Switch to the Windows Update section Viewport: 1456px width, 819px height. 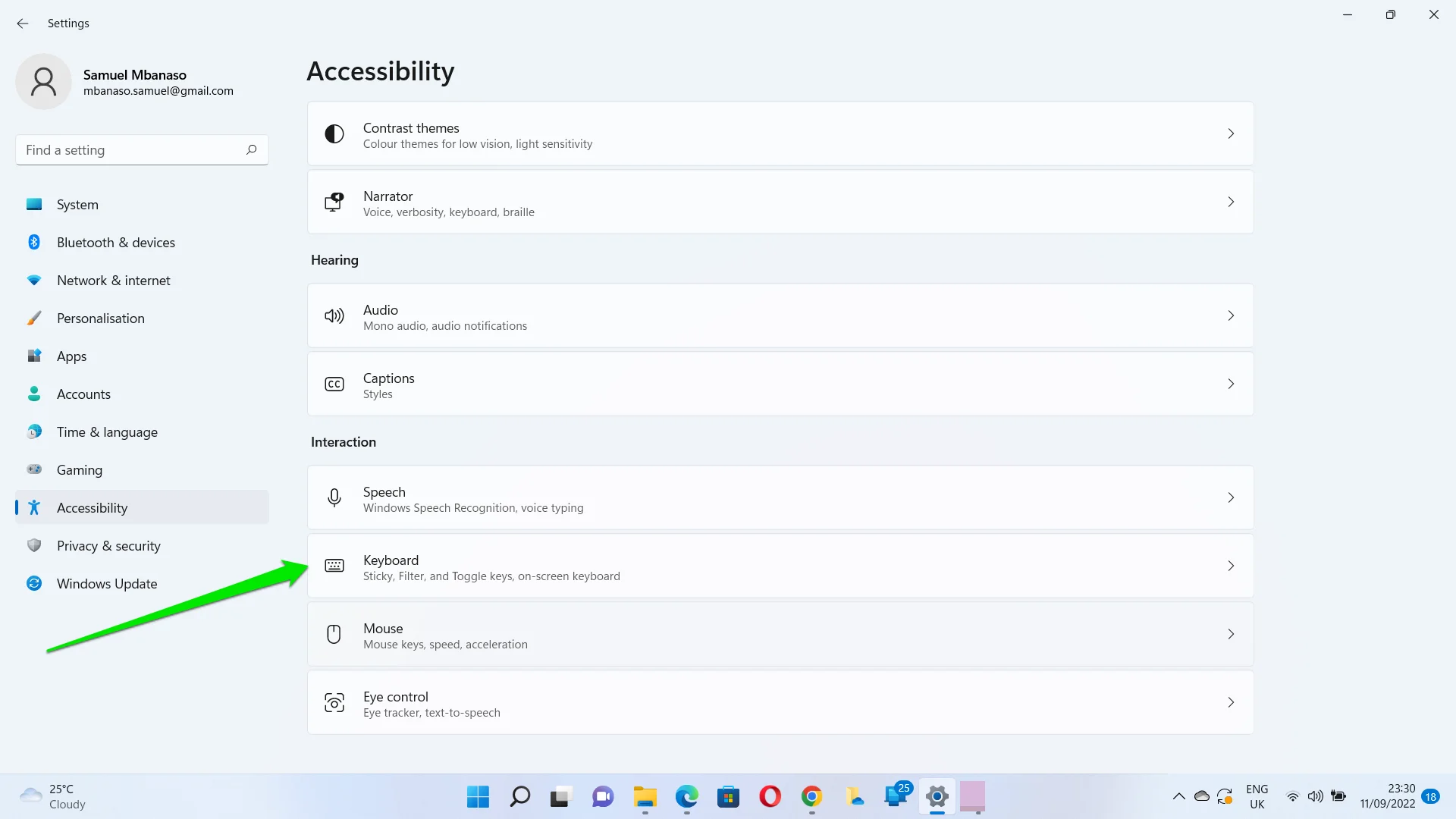[107, 584]
